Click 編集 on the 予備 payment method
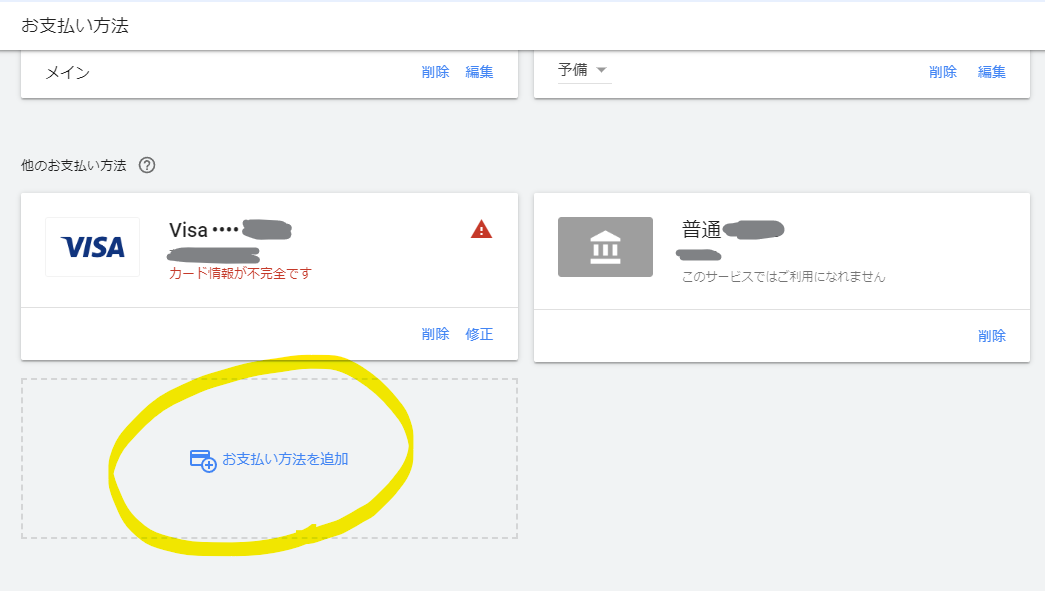1045x591 pixels. click(x=991, y=72)
